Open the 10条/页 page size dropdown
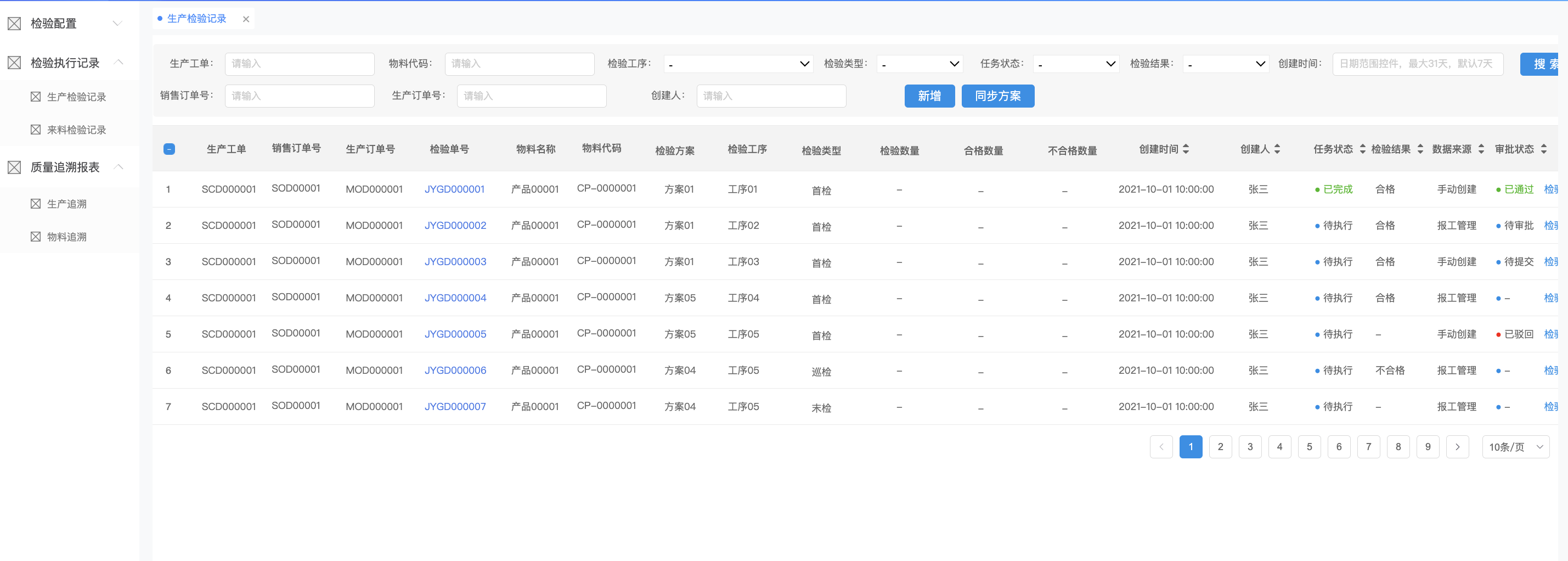Viewport: 1568px width, 561px height. [1516, 446]
